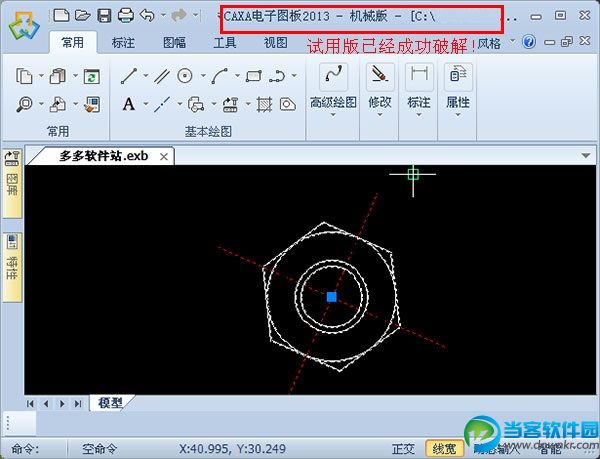Click the blue grip at circle center

332,297
